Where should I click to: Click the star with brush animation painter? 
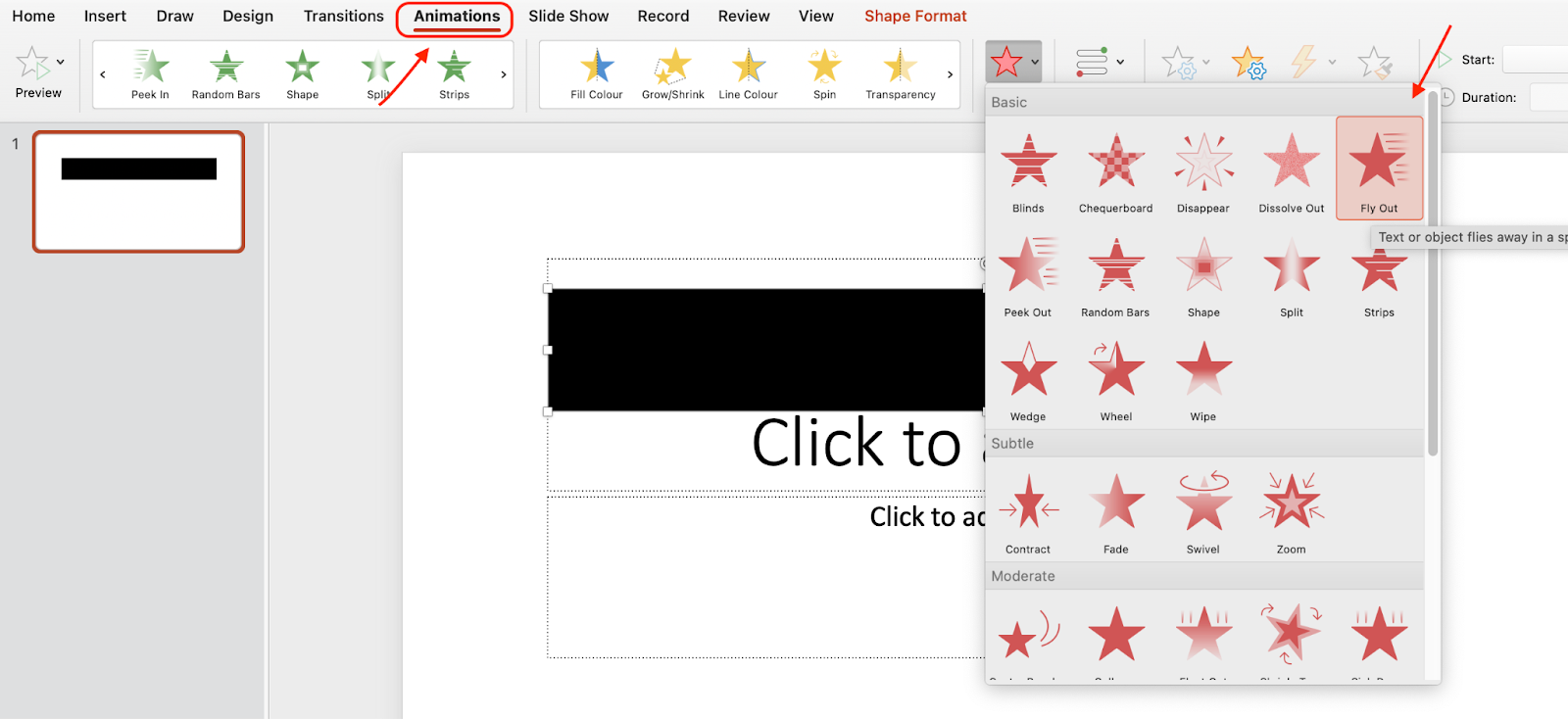click(x=1375, y=63)
